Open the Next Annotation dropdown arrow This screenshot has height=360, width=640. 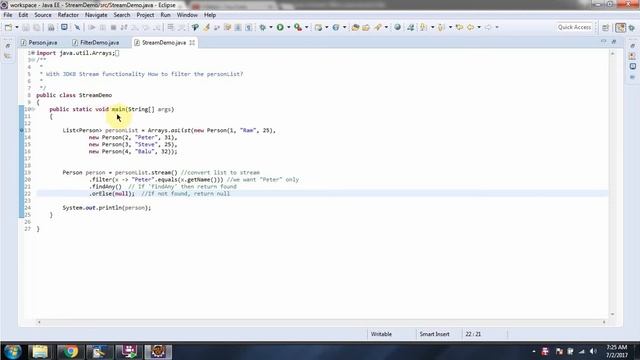click(432, 27)
